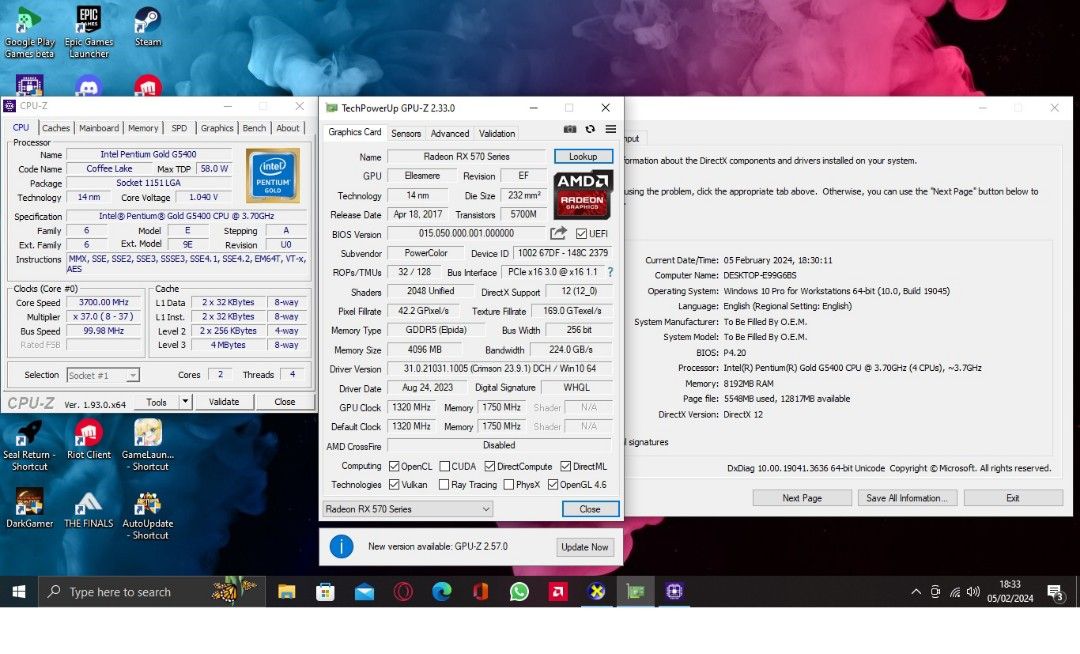
Task: Open WhatsApp from taskbar
Action: 519,591
